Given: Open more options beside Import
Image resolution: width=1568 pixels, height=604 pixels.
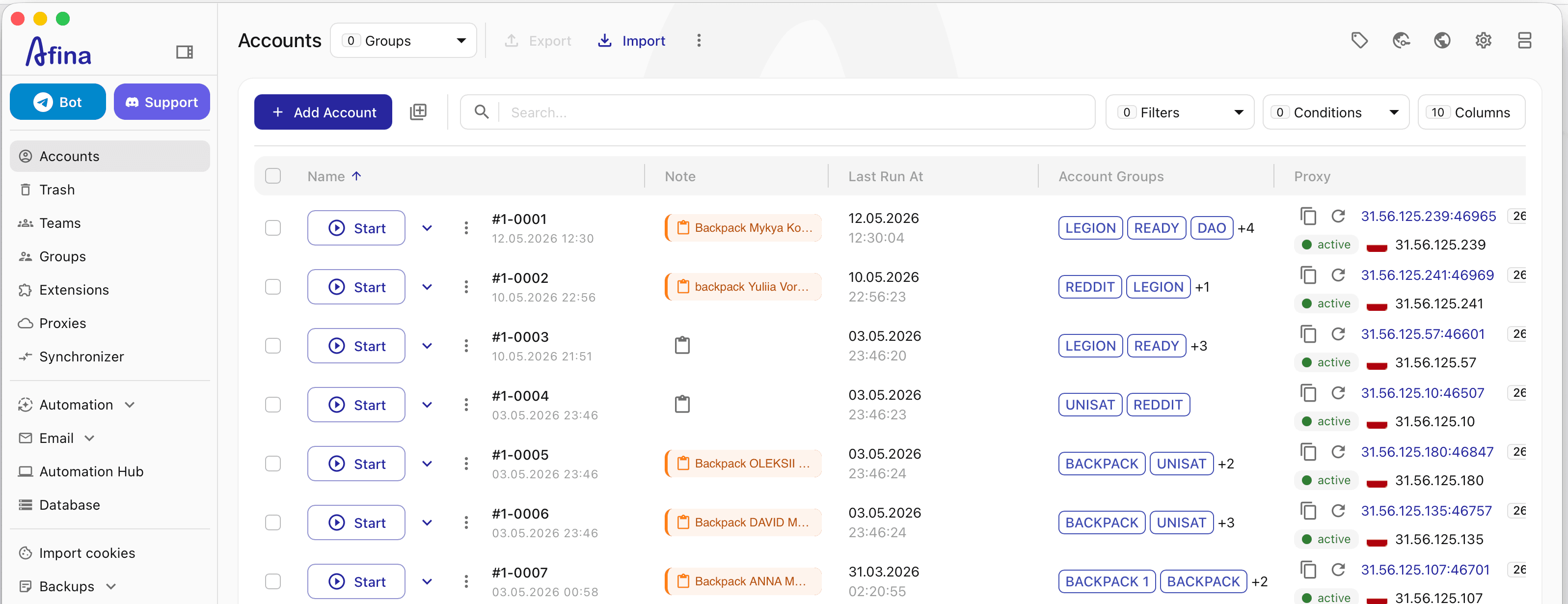Looking at the screenshot, I should coord(699,40).
